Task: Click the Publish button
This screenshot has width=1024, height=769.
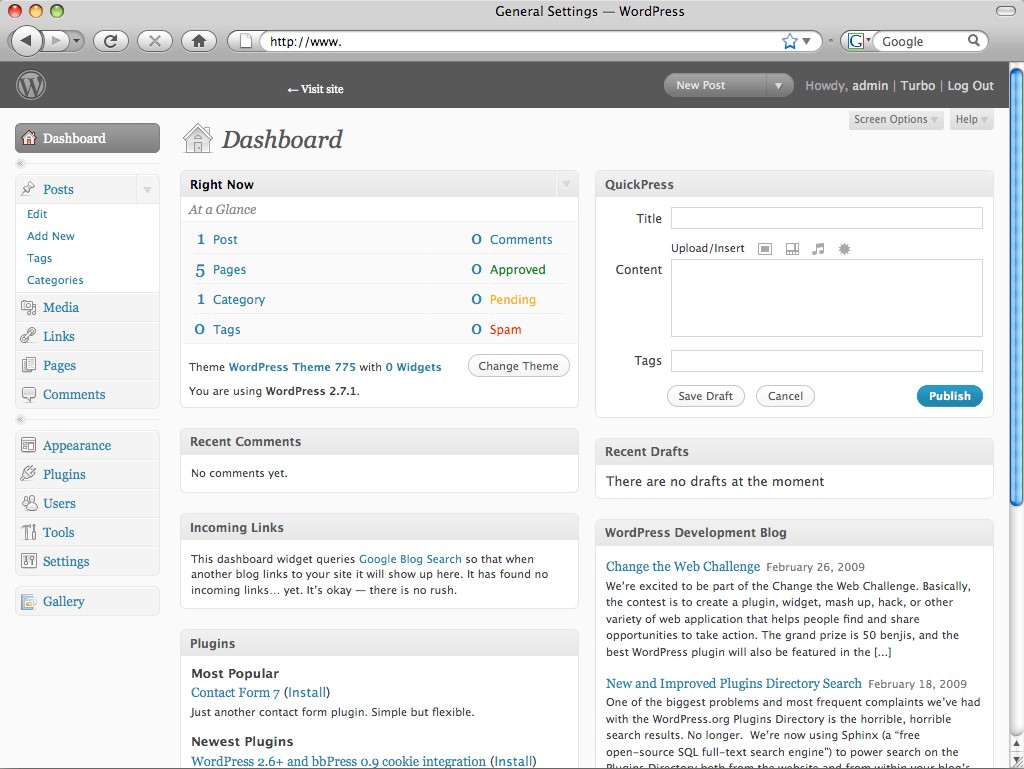Action: [x=950, y=396]
